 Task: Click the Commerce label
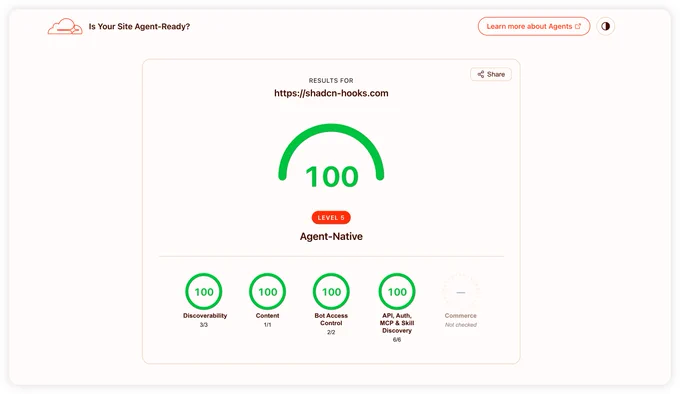pos(461,316)
